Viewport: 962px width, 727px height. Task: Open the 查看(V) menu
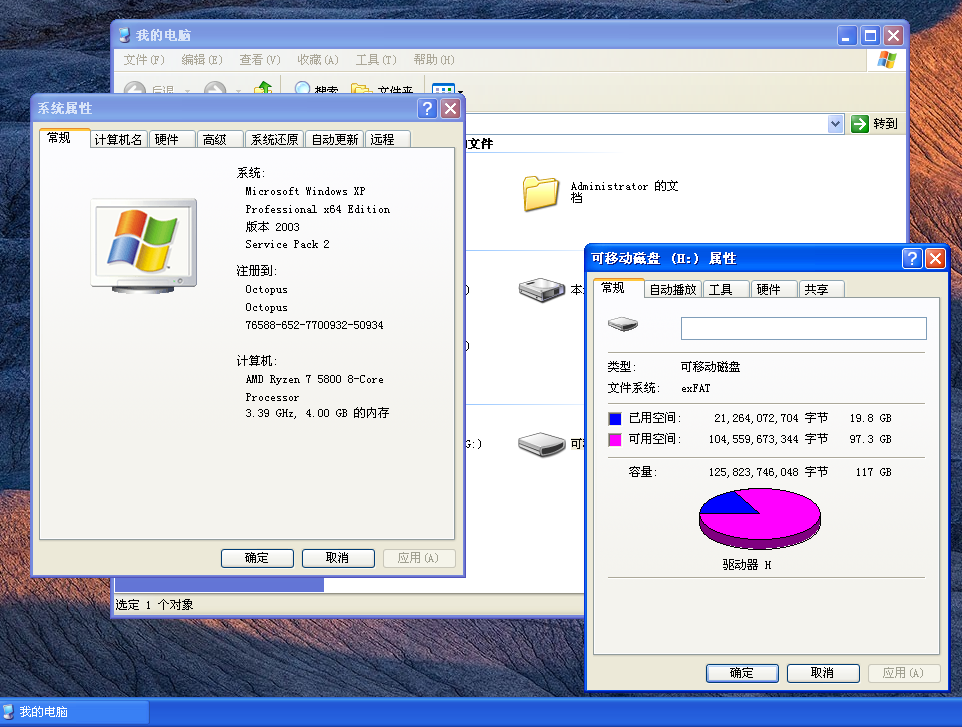point(260,60)
